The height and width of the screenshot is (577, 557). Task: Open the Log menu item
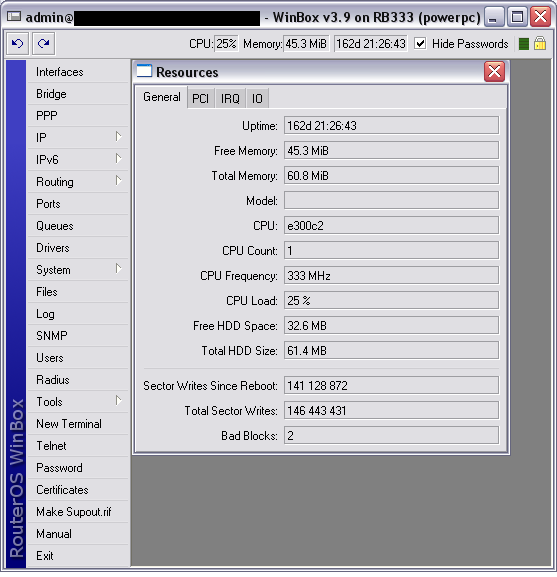(78, 314)
